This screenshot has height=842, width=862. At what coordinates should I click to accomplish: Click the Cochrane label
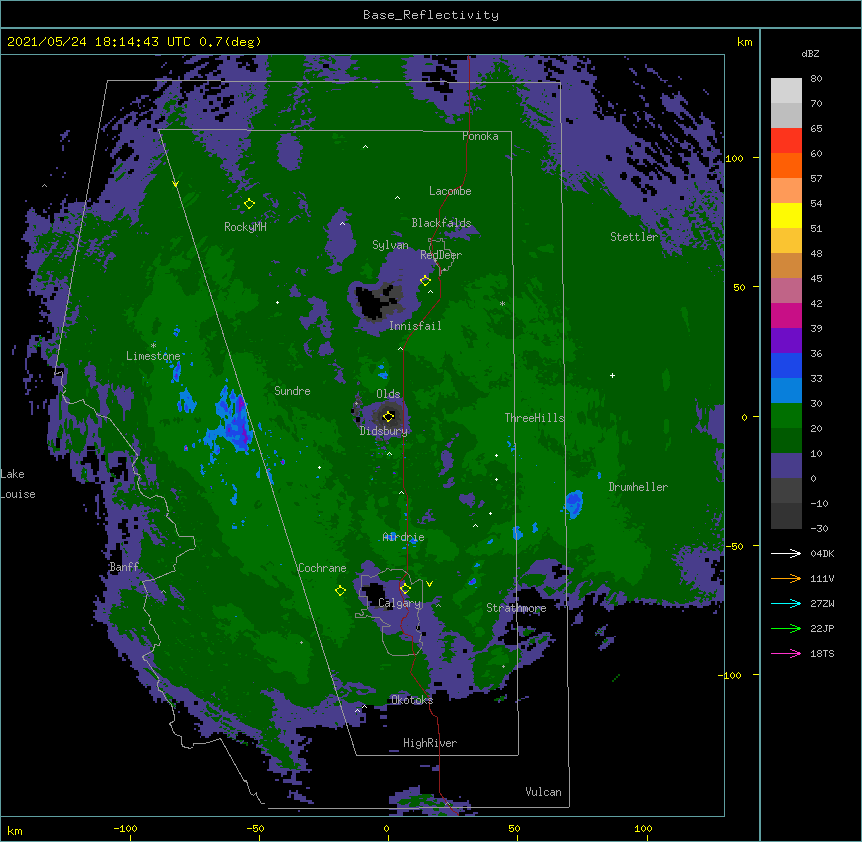[322, 568]
